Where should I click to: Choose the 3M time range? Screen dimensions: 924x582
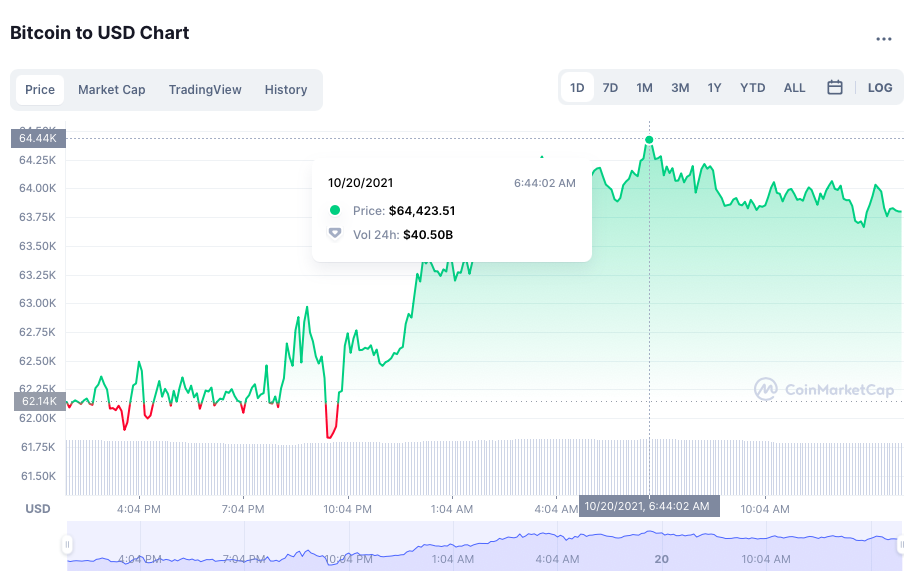click(680, 88)
